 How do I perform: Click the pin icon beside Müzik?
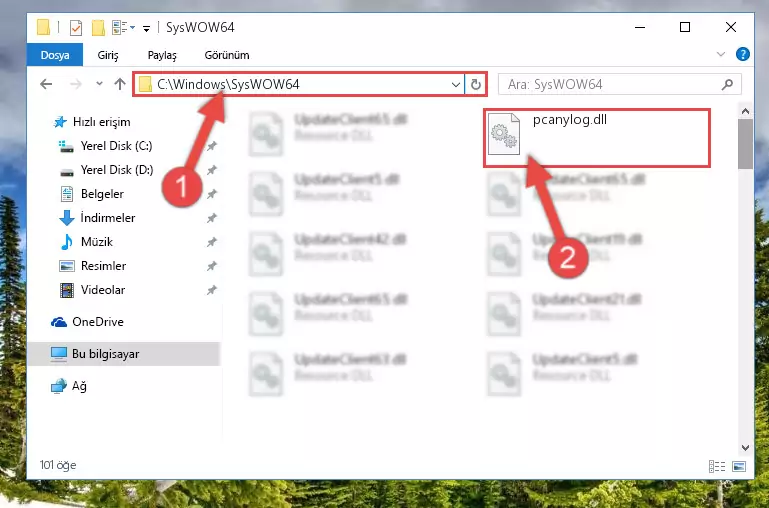click(x=211, y=242)
